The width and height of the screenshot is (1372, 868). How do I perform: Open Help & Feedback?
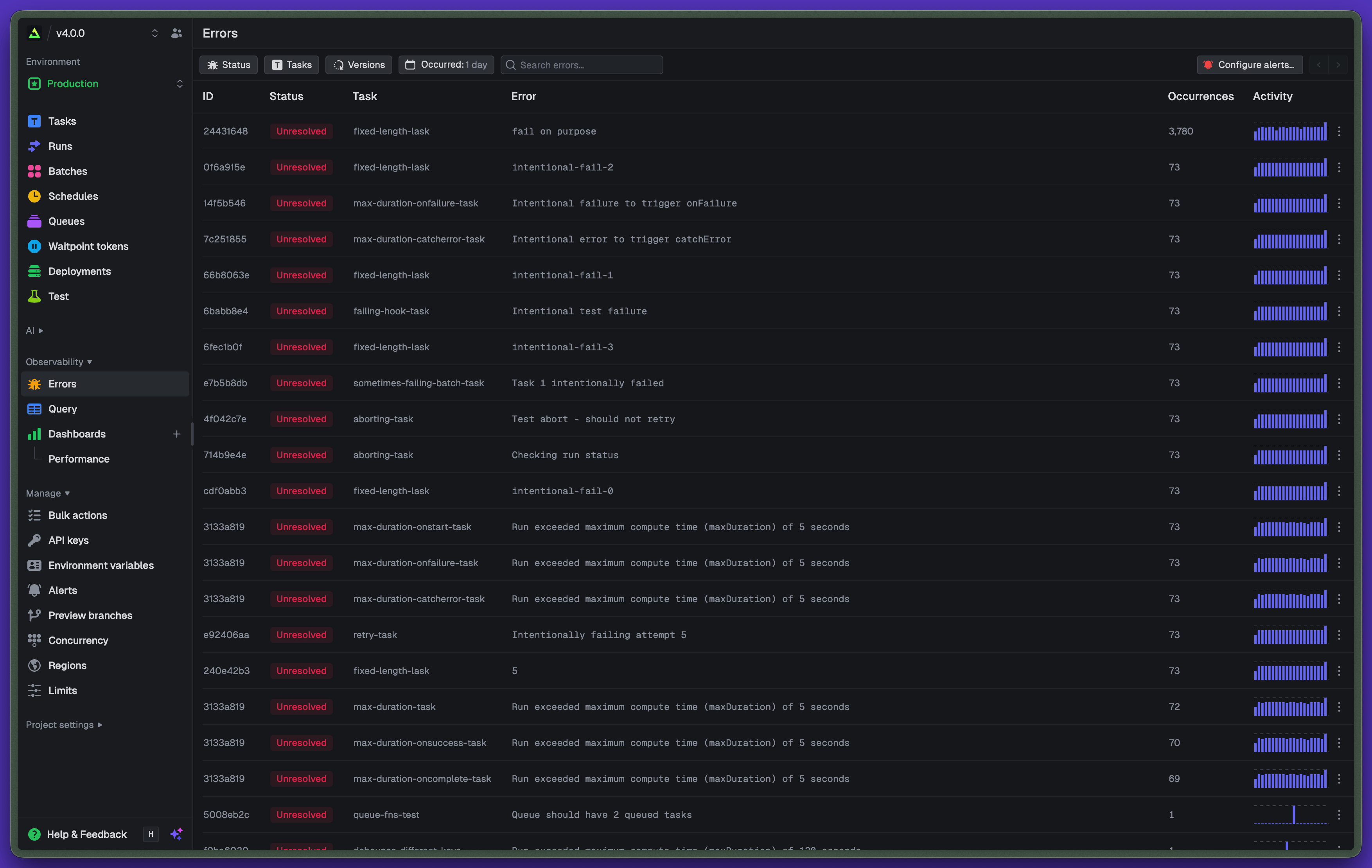point(77,834)
